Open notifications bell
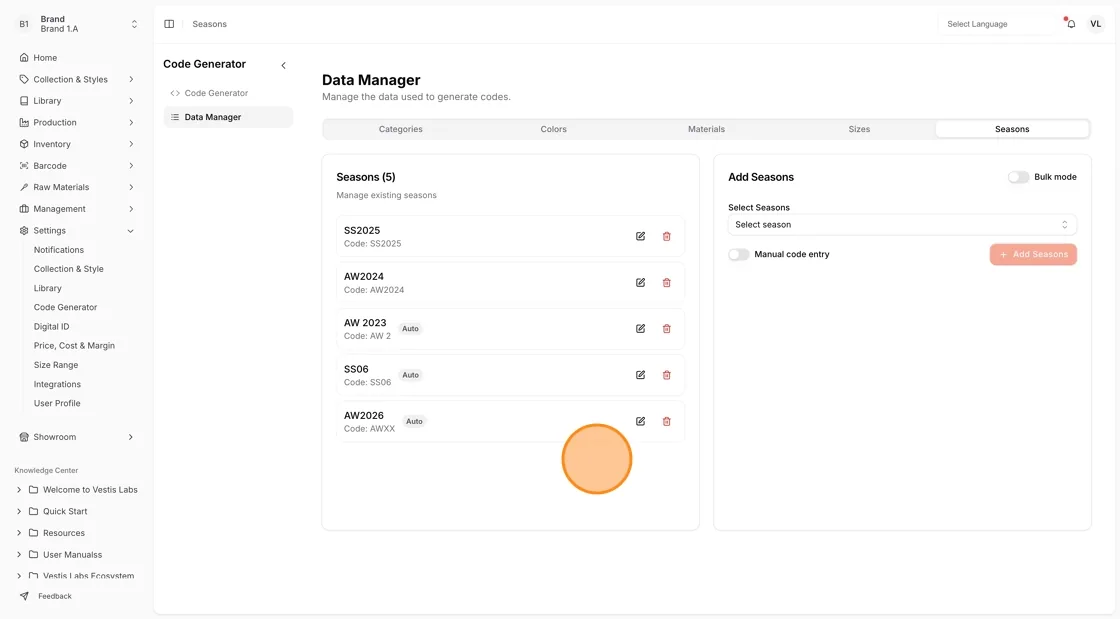 [1071, 24]
